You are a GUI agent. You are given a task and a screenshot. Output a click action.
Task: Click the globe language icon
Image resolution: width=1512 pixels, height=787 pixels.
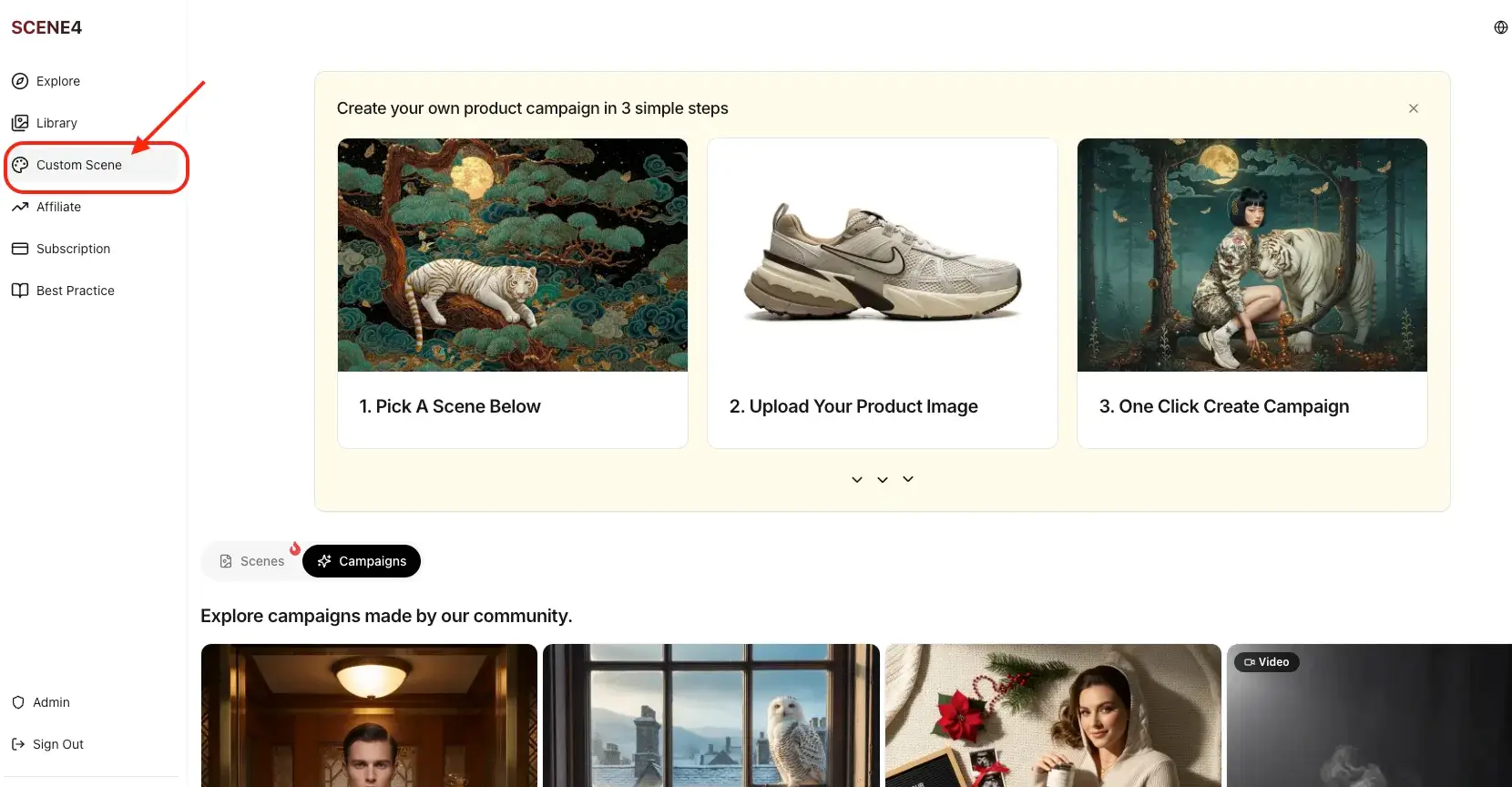pyautogui.click(x=1499, y=26)
